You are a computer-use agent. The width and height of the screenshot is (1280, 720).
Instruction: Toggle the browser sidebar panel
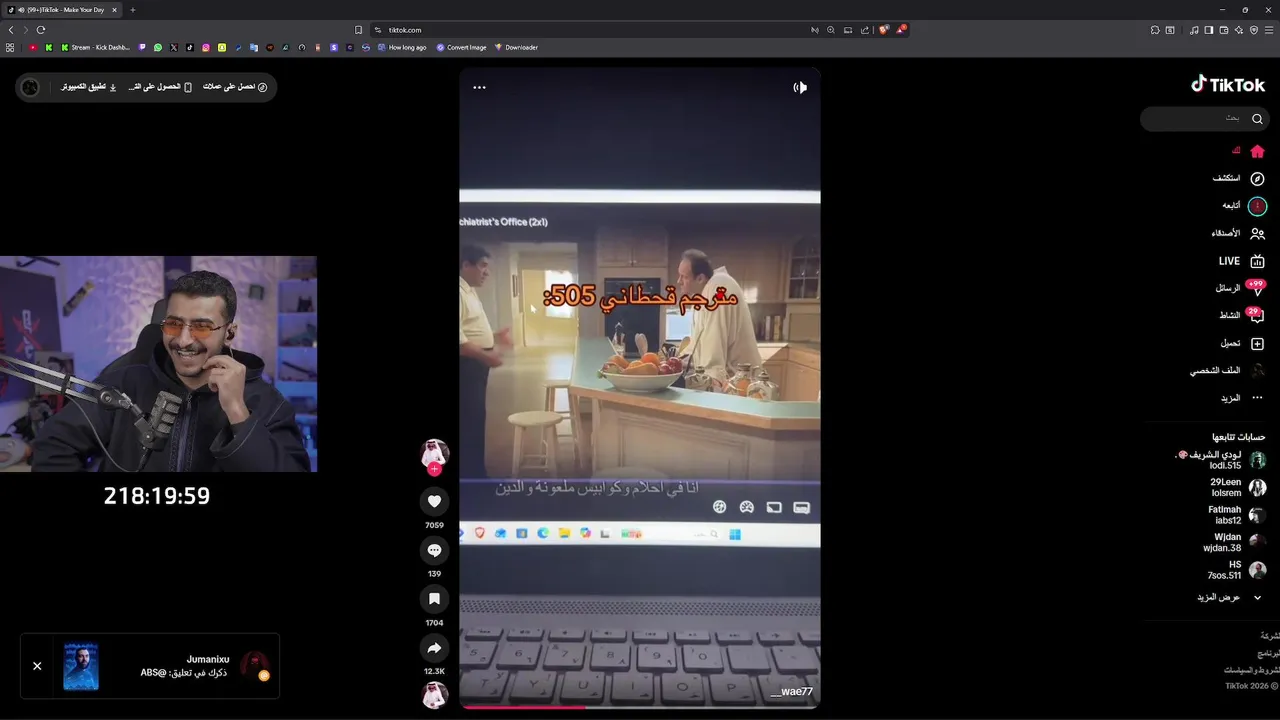tap(1209, 30)
